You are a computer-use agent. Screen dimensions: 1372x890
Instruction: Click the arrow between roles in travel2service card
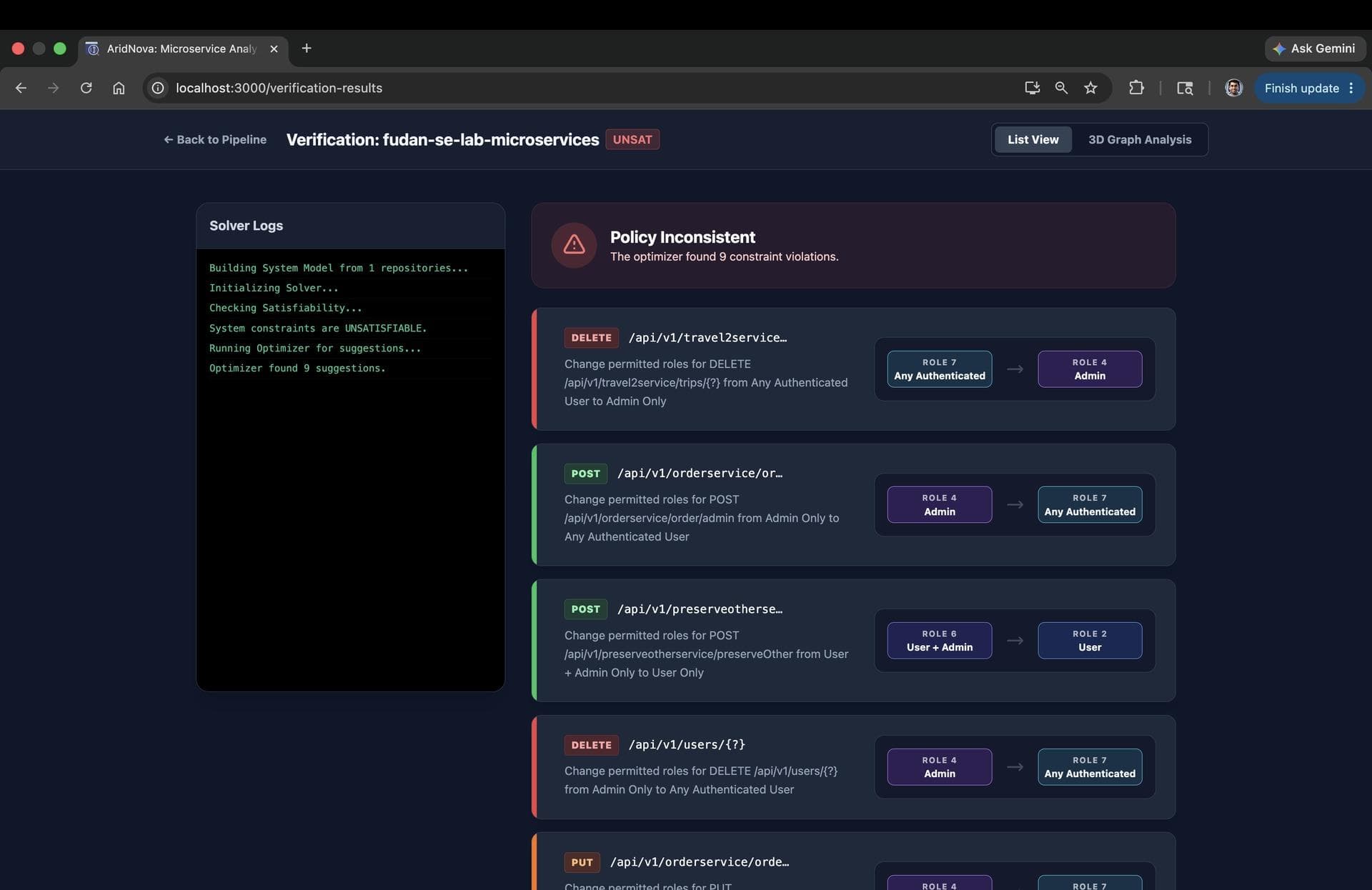(x=1015, y=369)
